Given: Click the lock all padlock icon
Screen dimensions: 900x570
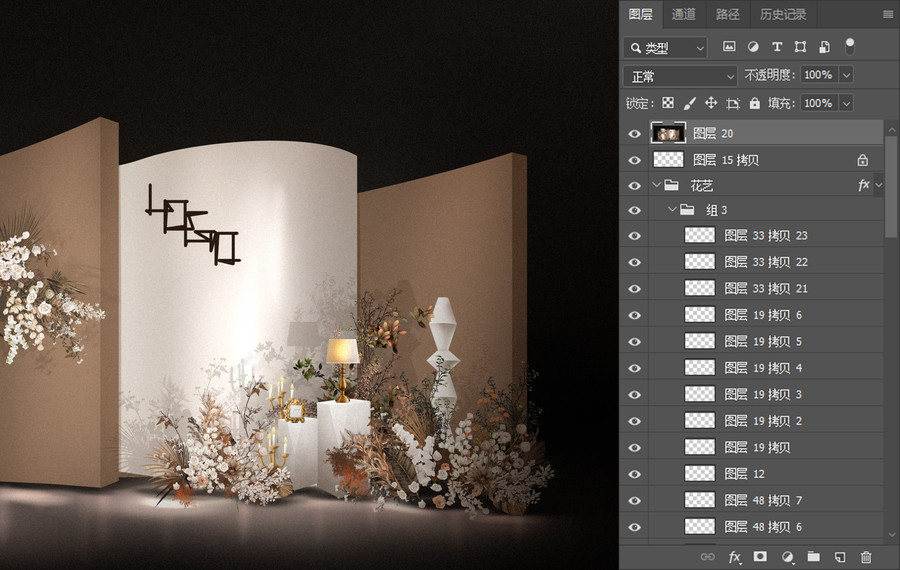Looking at the screenshot, I should pyautogui.click(x=755, y=103).
